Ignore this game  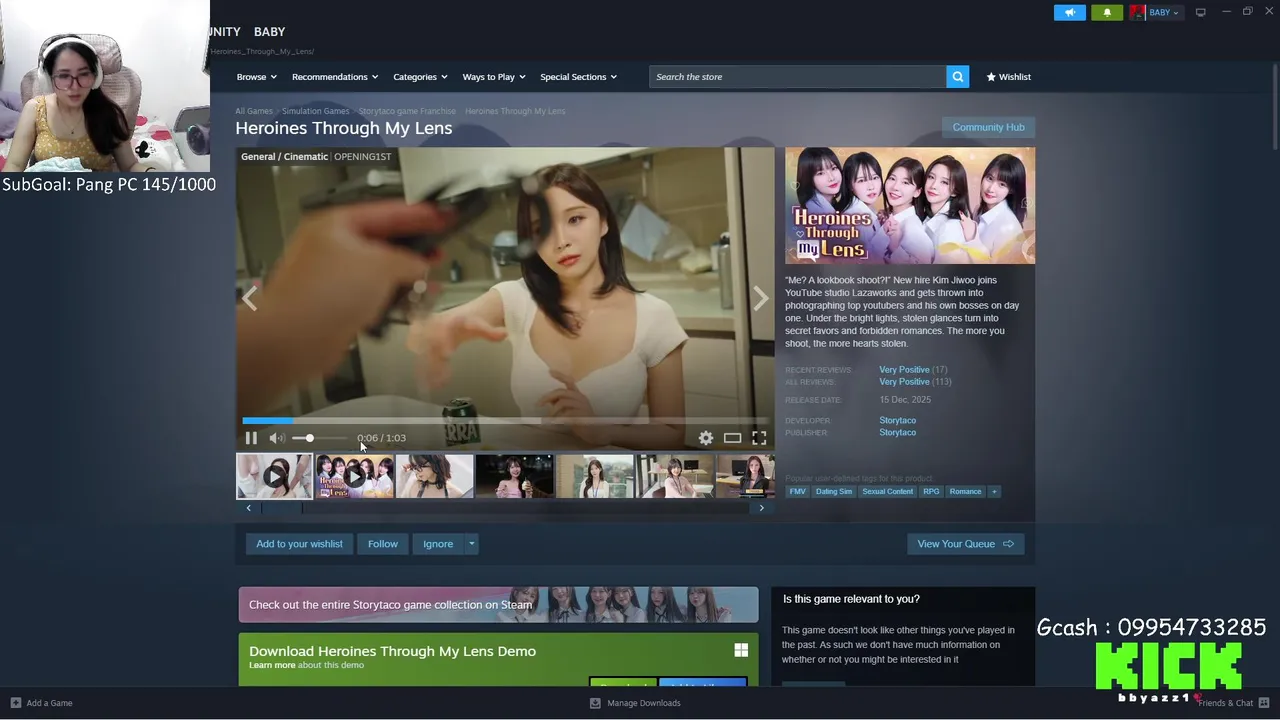(438, 544)
